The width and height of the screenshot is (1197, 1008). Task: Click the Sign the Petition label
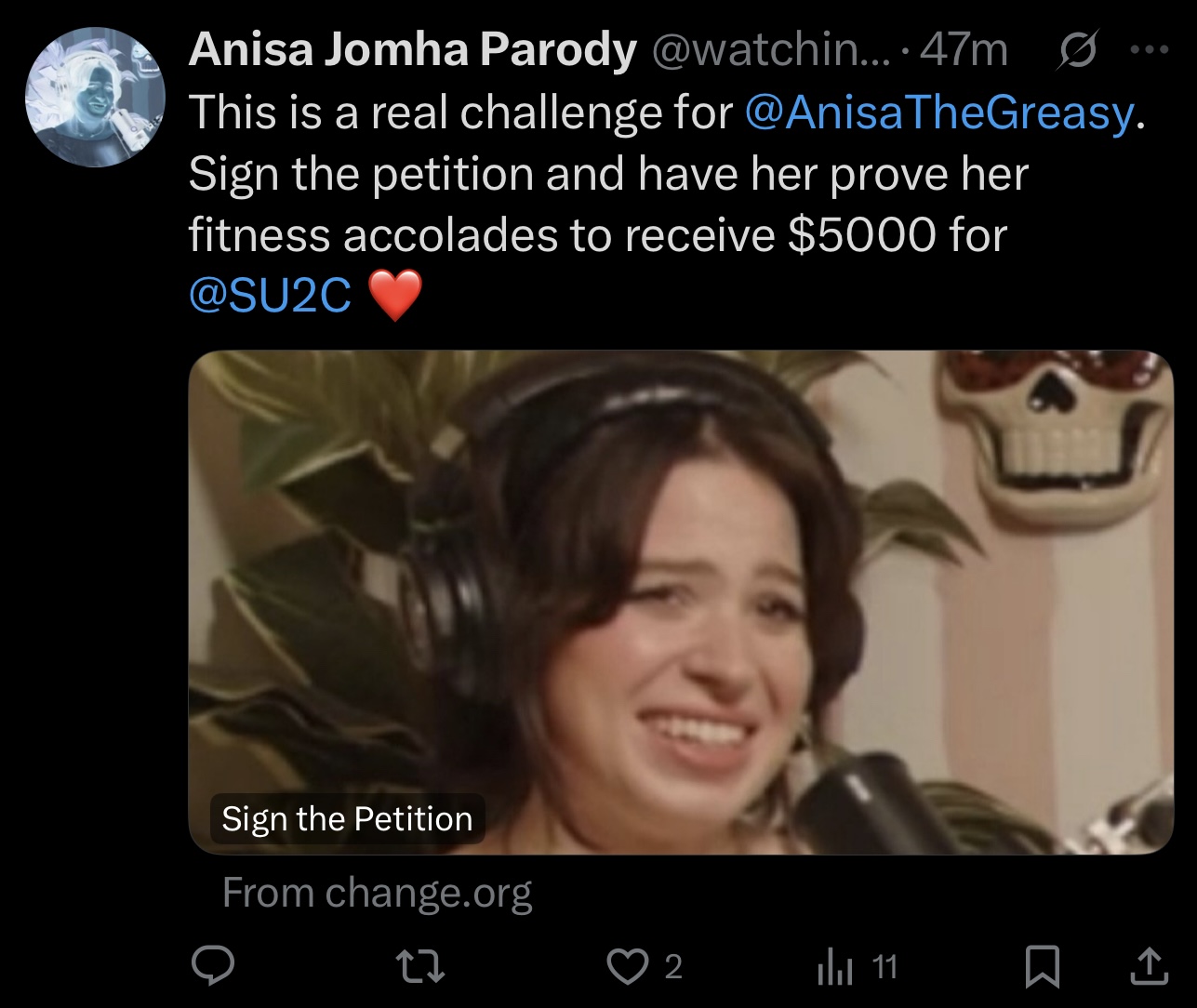tap(347, 819)
